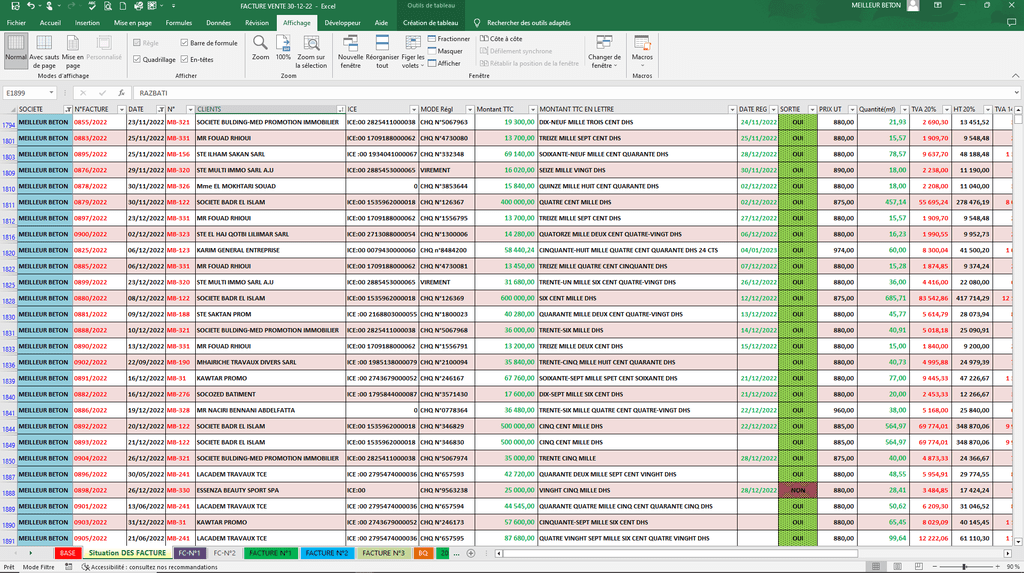Toggle the En-têtes checkbox

(x=184, y=59)
